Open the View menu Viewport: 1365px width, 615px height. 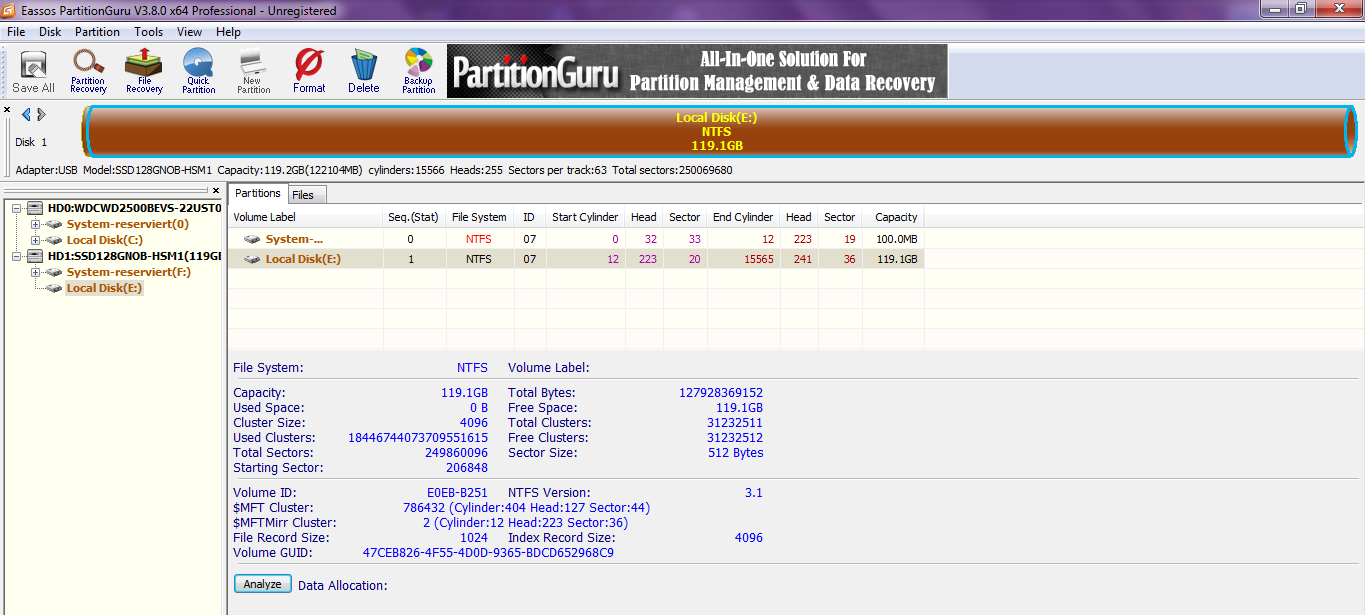click(190, 32)
